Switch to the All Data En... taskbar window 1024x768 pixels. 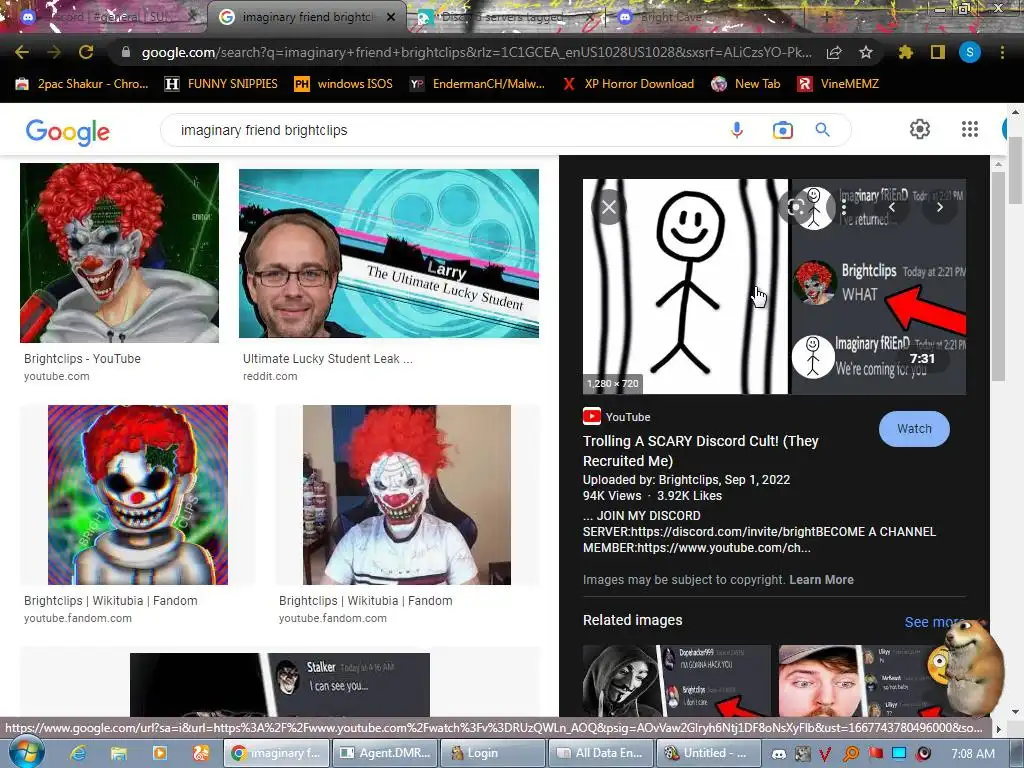click(601, 753)
